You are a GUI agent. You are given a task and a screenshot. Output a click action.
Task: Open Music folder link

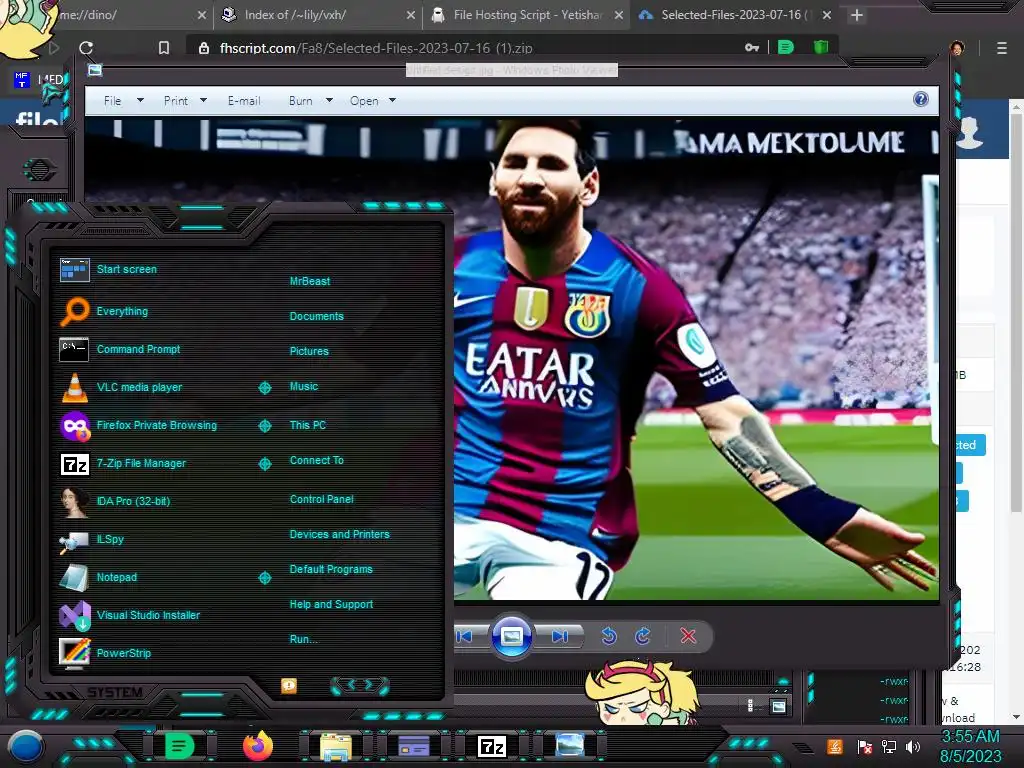[x=304, y=387]
